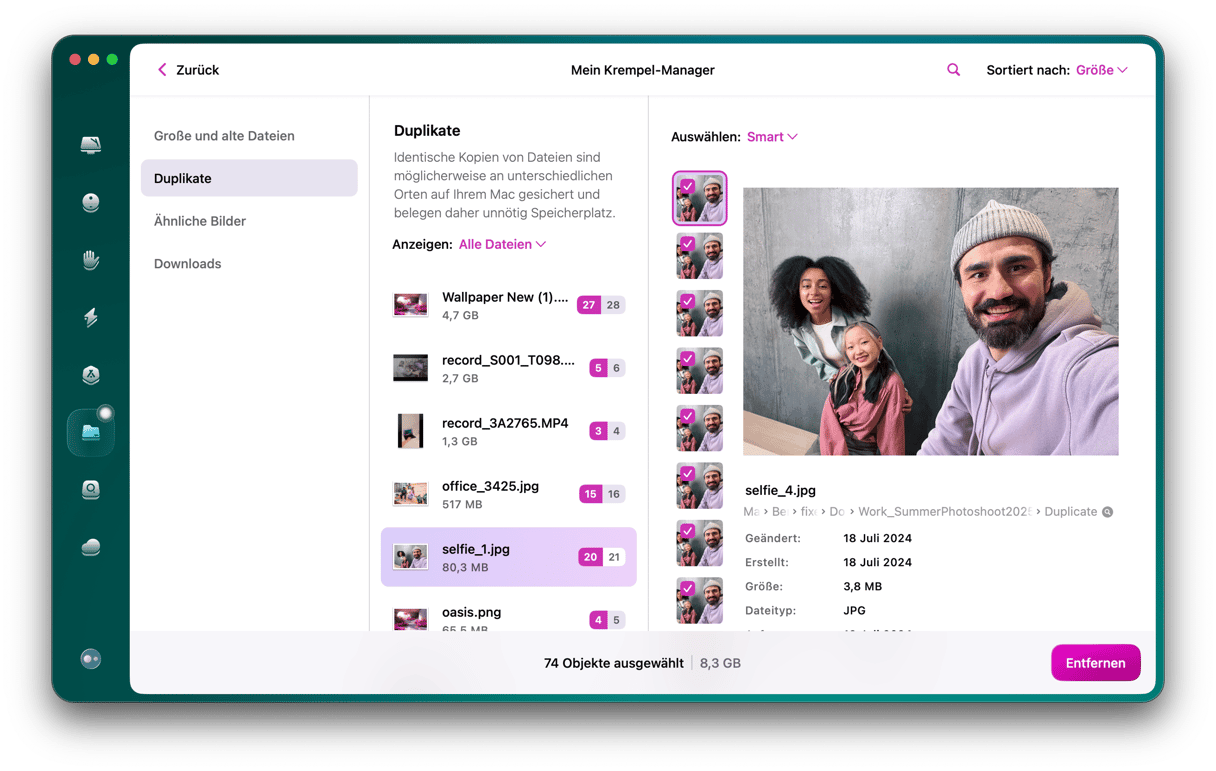Switch to 'Große und alte Dateien' section
This screenshot has height=771, width=1216.
pos(224,136)
